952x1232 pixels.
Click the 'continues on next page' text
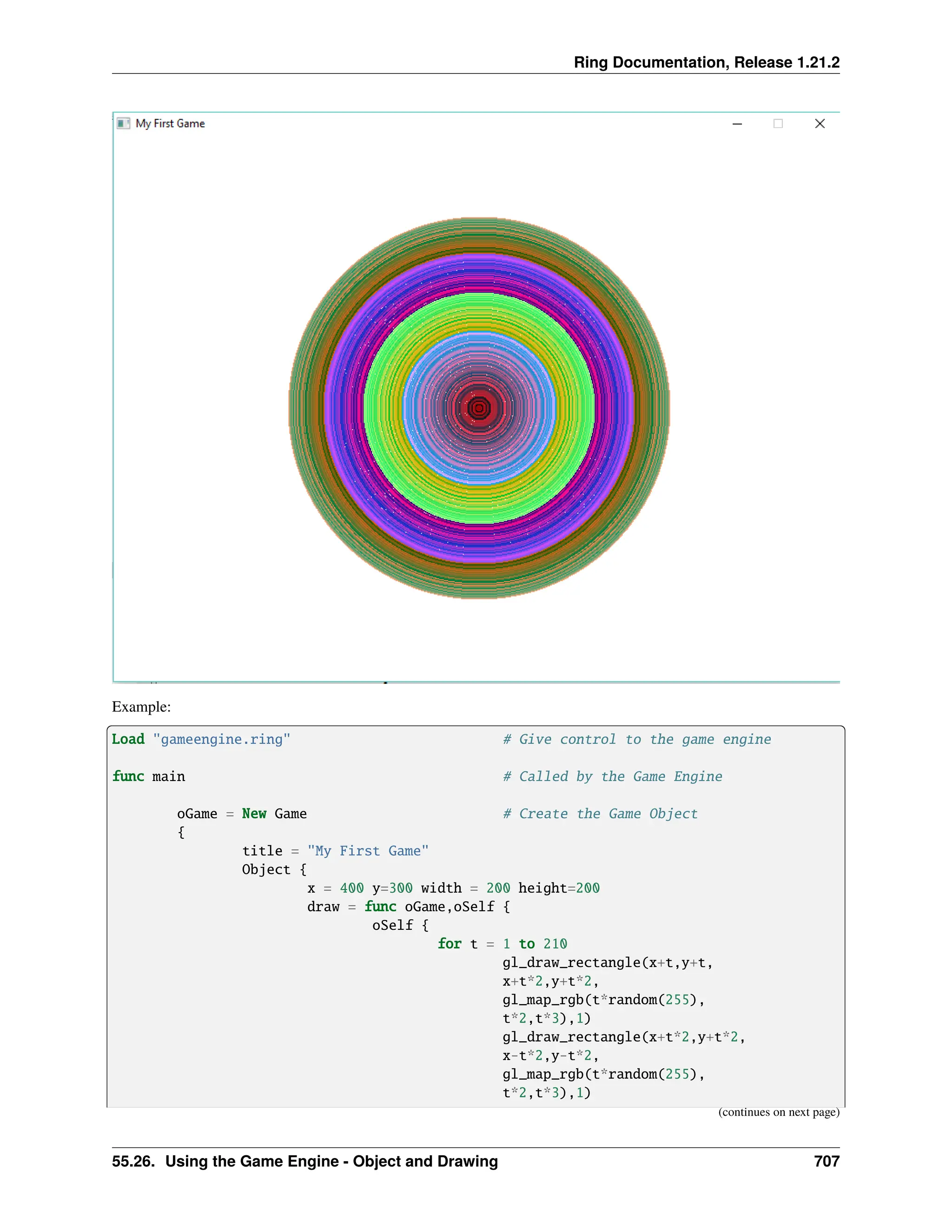(x=778, y=1112)
